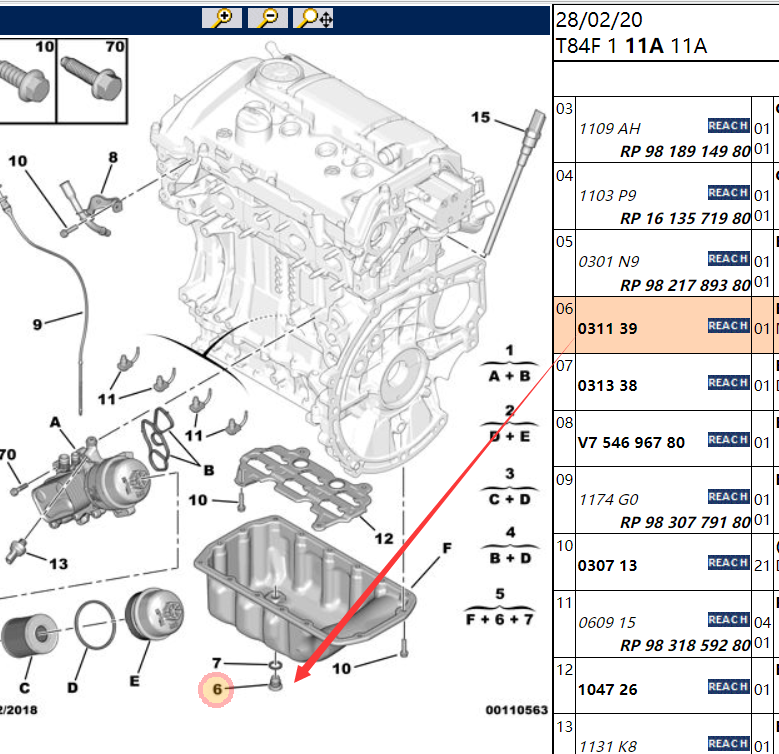Click the REACH badge for 0307 13
This screenshot has width=779, height=754.
728,563
